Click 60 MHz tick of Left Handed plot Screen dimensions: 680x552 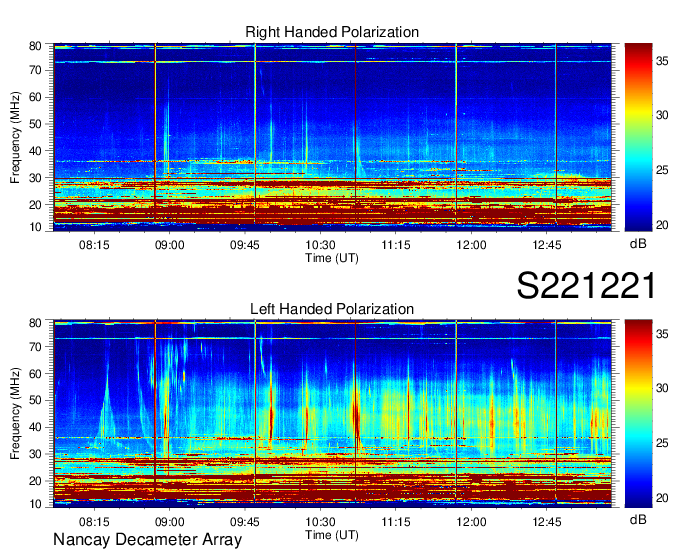35,373
